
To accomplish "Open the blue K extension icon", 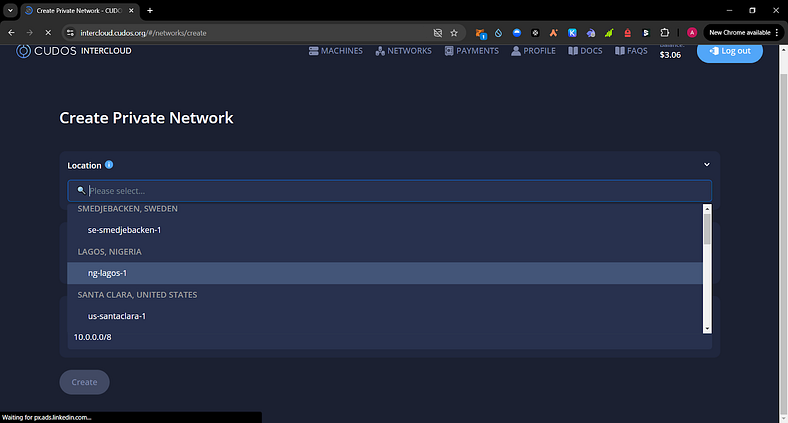I will point(572,33).
